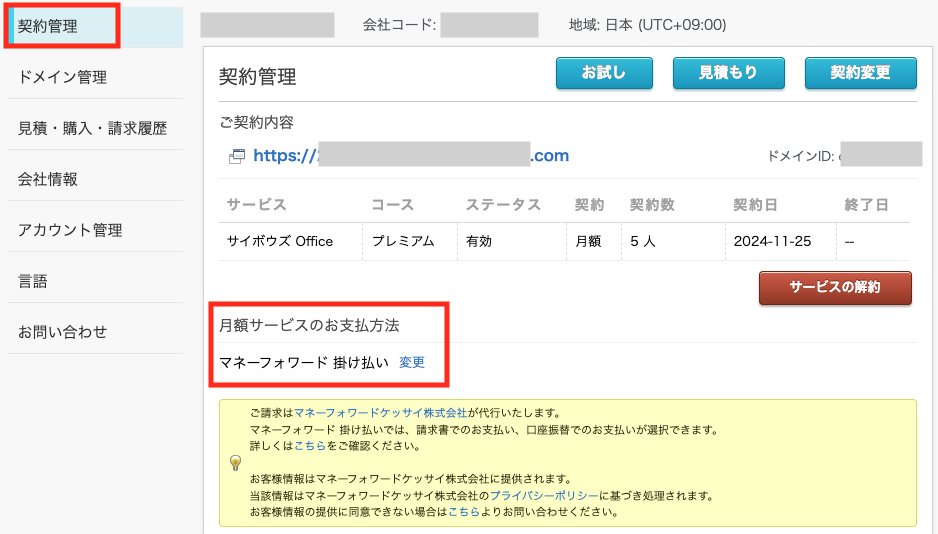The height and width of the screenshot is (534, 938).
Task: Open 見積・購入・請求履歴 in the sidebar
Action: (x=92, y=128)
